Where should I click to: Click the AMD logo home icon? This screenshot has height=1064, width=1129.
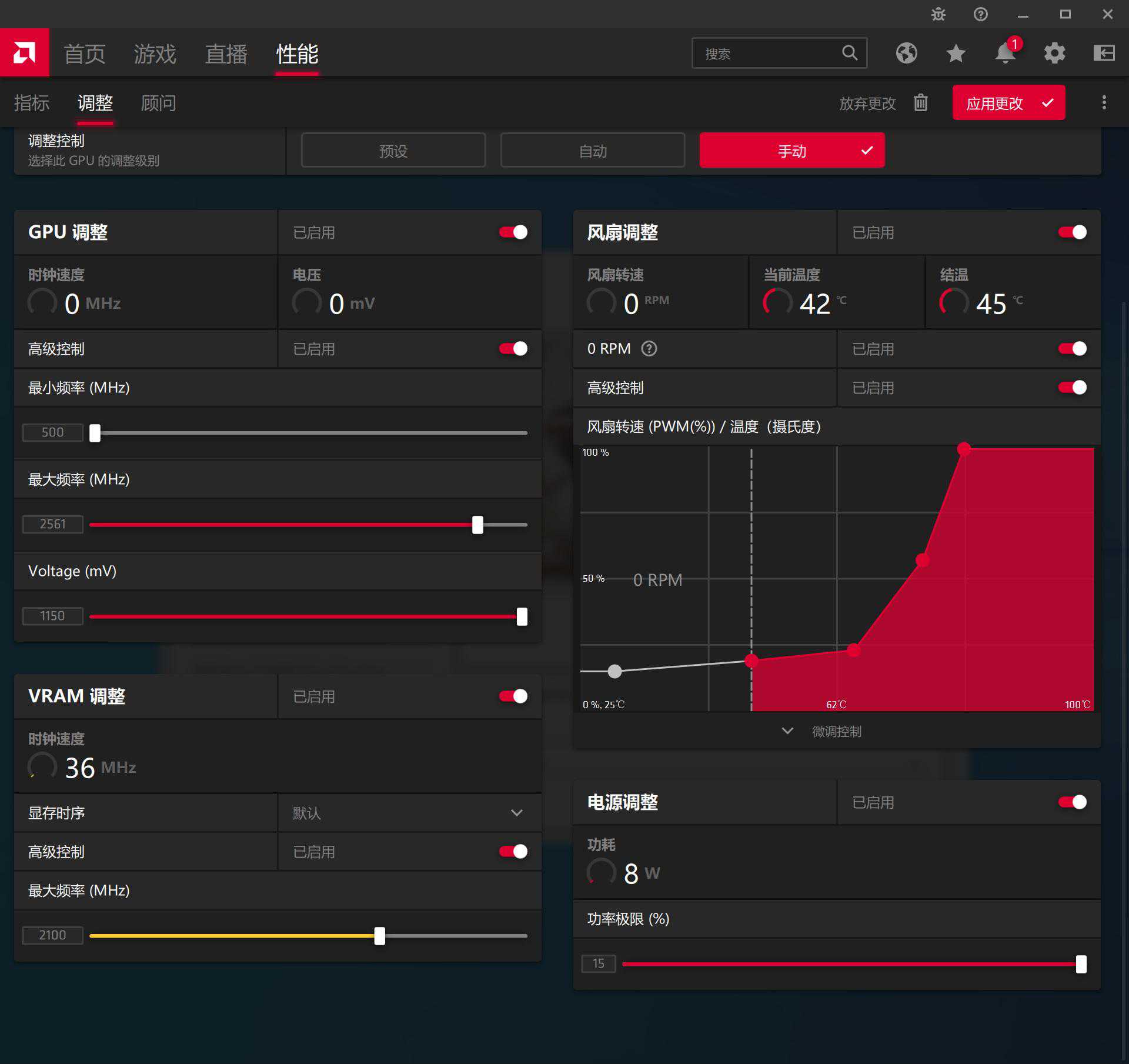point(24,53)
